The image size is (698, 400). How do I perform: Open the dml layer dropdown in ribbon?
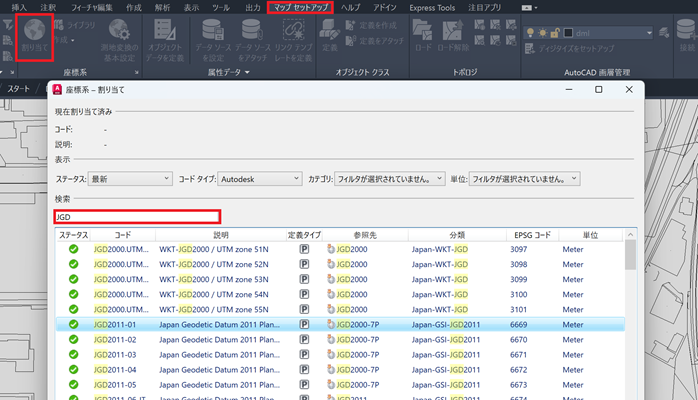tap(649, 33)
